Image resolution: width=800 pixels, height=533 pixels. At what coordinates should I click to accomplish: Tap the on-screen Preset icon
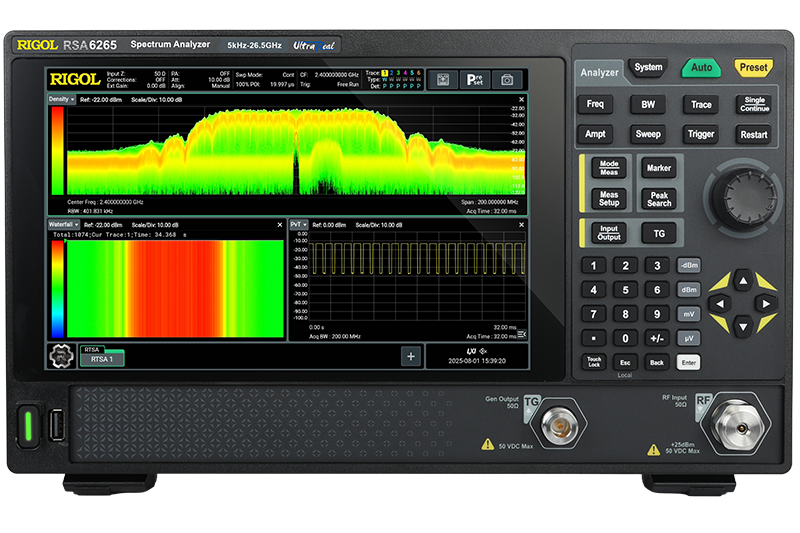(x=475, y=80)
